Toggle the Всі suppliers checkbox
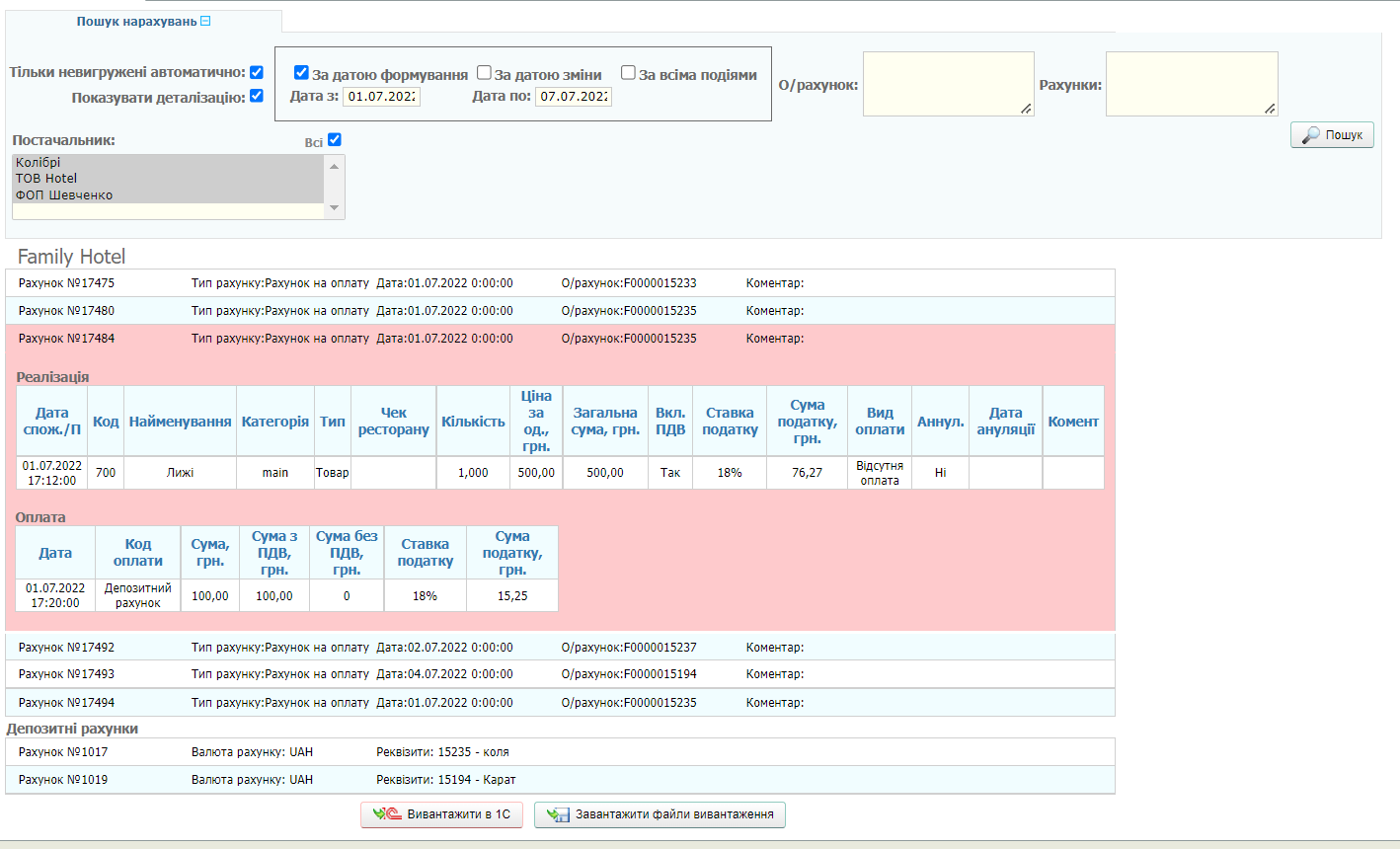Screen dimensions: 1400x849 pyautogui.click(x=335, y=140)
